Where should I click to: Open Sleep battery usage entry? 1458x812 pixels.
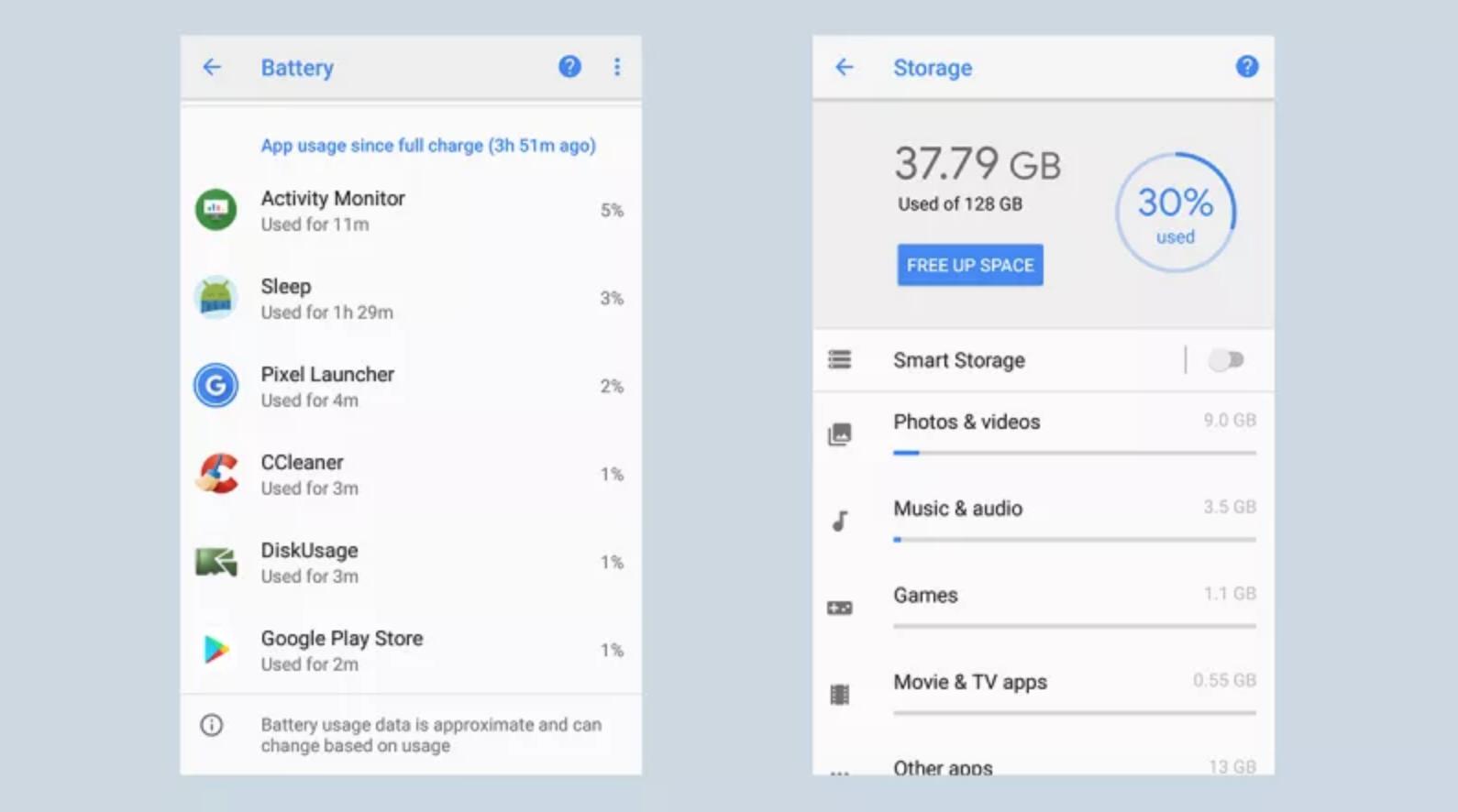click(x=411, y=298)
